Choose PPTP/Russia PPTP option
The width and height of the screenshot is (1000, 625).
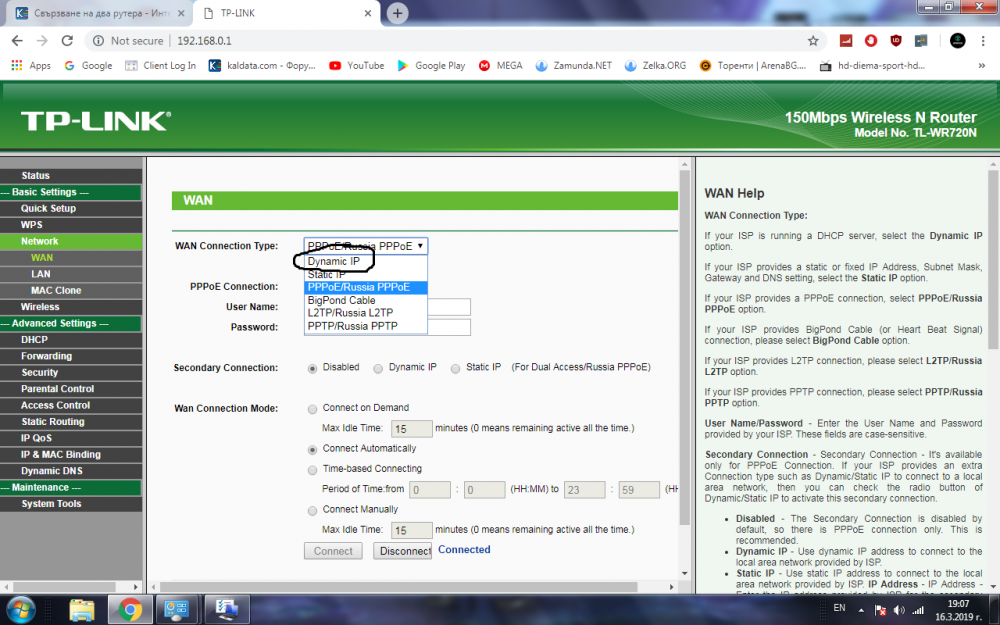[x=365, y=326]
